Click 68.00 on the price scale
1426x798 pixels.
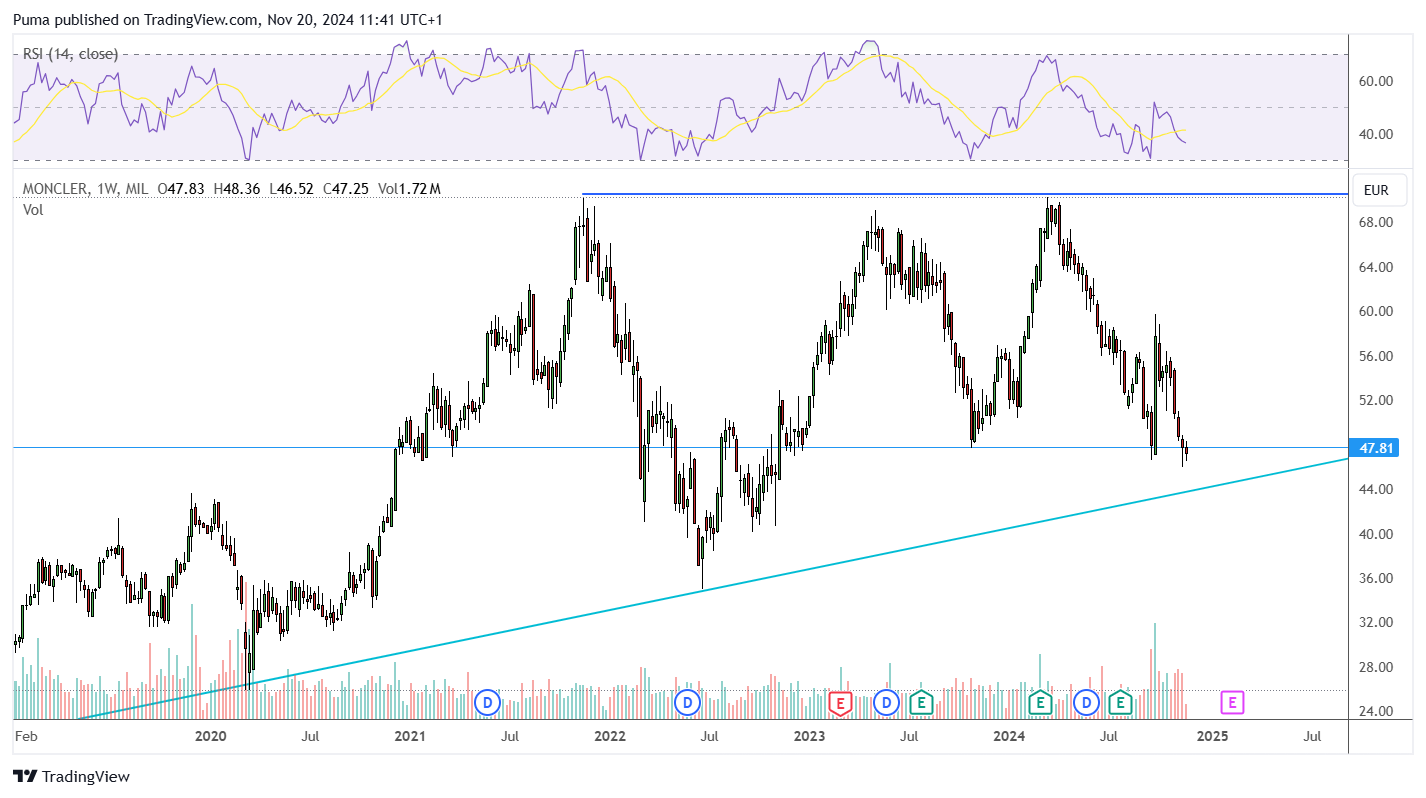point(1374,222)
